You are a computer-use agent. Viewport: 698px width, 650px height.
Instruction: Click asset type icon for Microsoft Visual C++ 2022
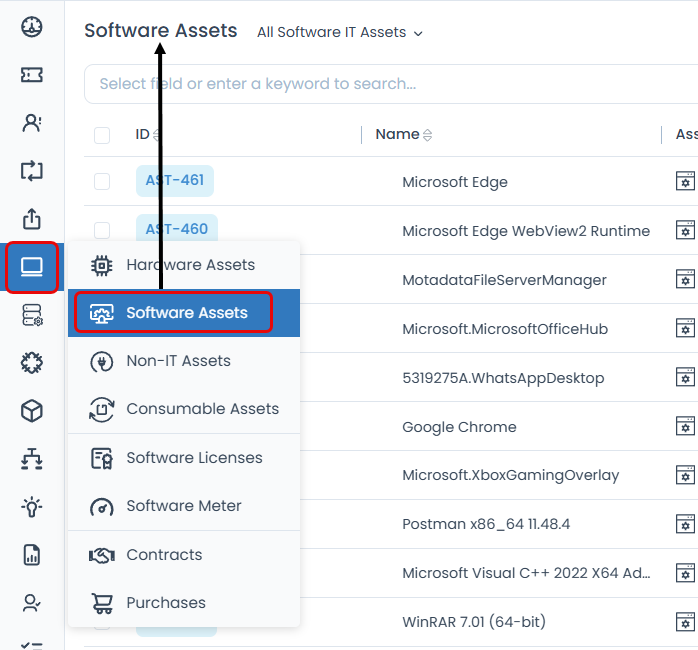(x=685, y=573)
